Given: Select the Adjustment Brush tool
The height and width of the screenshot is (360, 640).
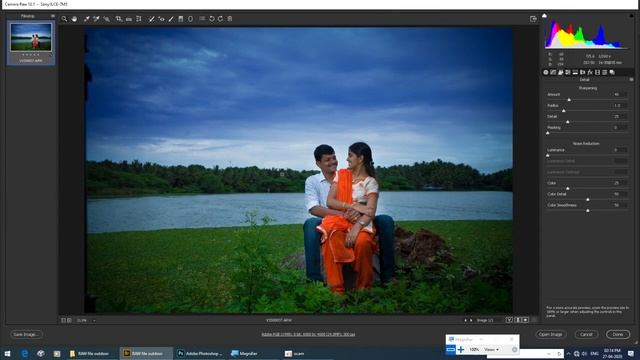Looking at the screenshot, I should pos(171,19).
